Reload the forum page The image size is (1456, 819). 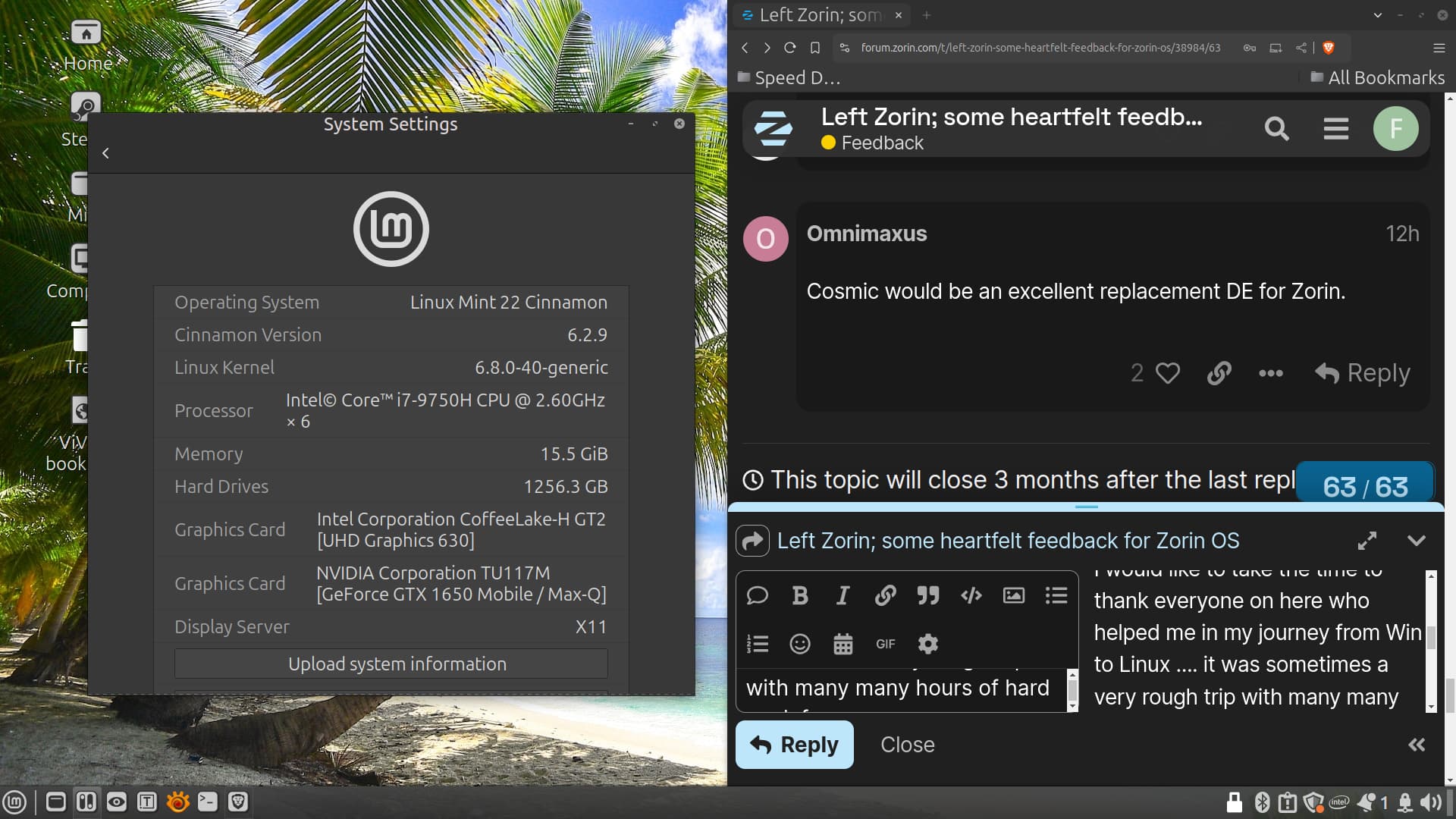coord(790,48)
